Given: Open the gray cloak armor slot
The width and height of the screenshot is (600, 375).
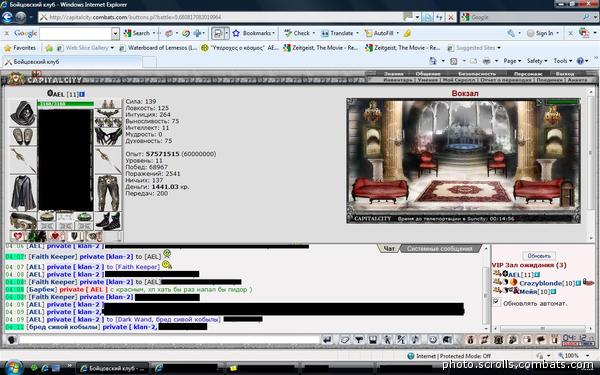Looking at the screenshot, I should [23, 193].
